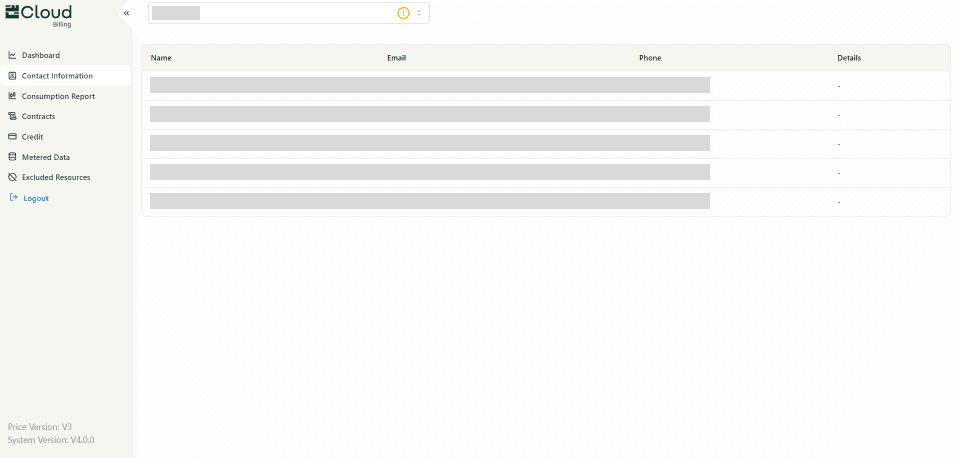Click the Excluded Resources icon

[12, 177]
